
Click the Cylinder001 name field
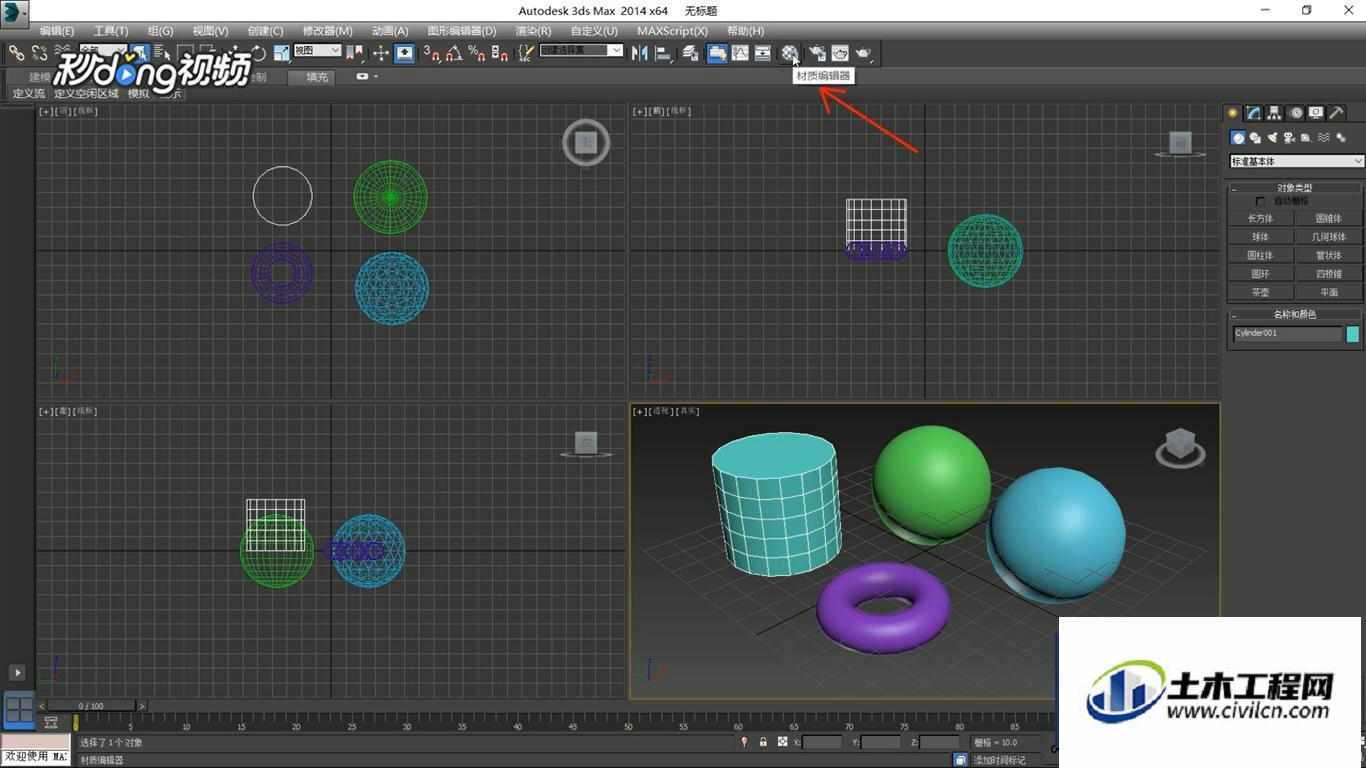(1287, 334)
